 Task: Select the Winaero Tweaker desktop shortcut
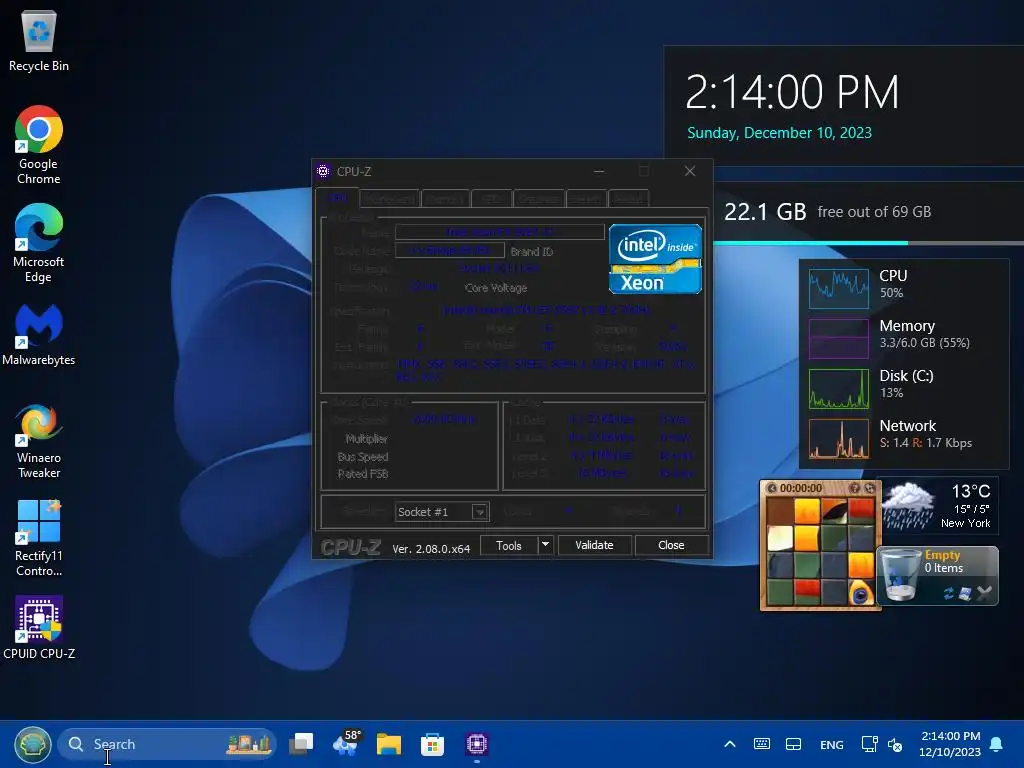click(39, 440)
